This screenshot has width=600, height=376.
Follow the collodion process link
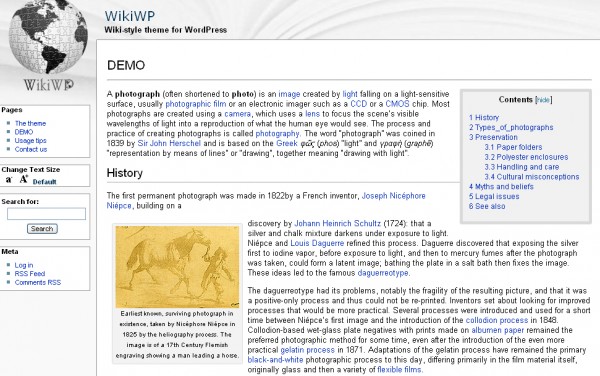[497, 320]
